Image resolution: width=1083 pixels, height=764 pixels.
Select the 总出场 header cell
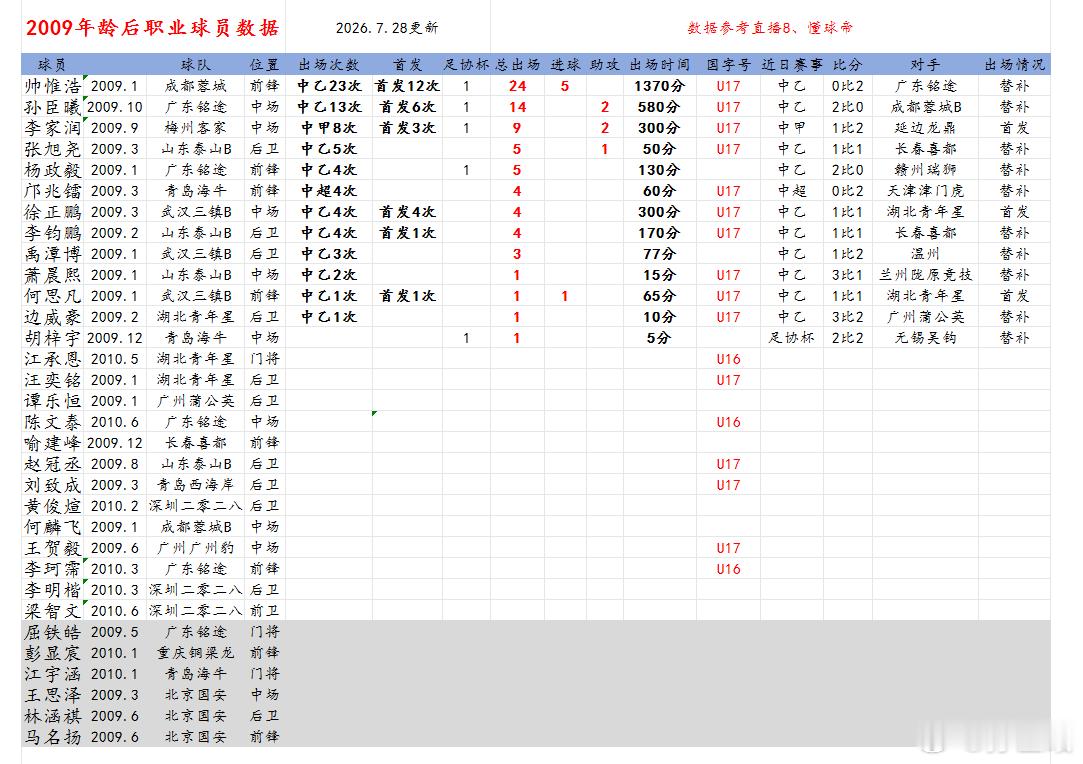[517, 65]
